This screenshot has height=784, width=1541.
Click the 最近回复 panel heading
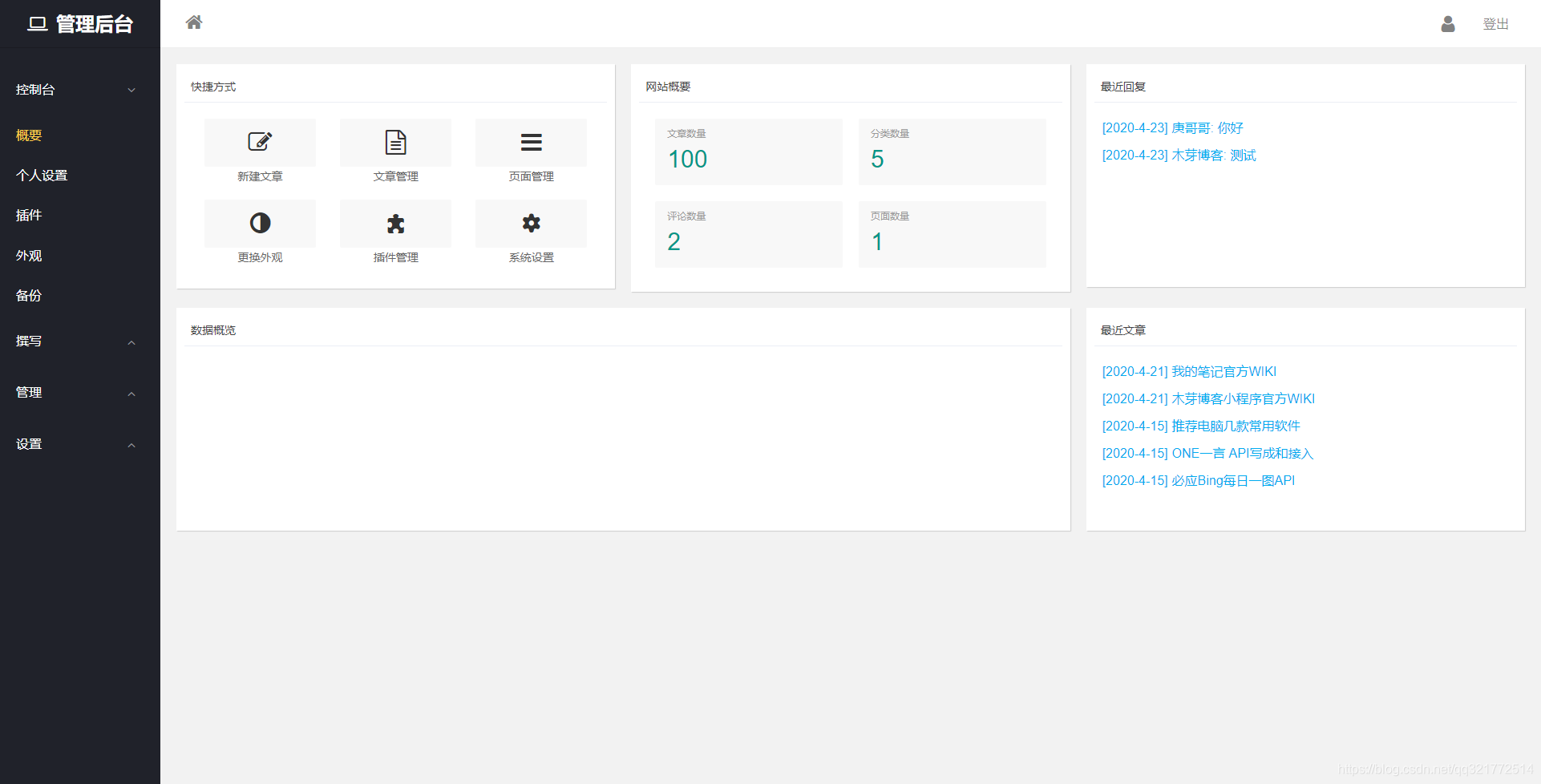(x=1123, y=87)
